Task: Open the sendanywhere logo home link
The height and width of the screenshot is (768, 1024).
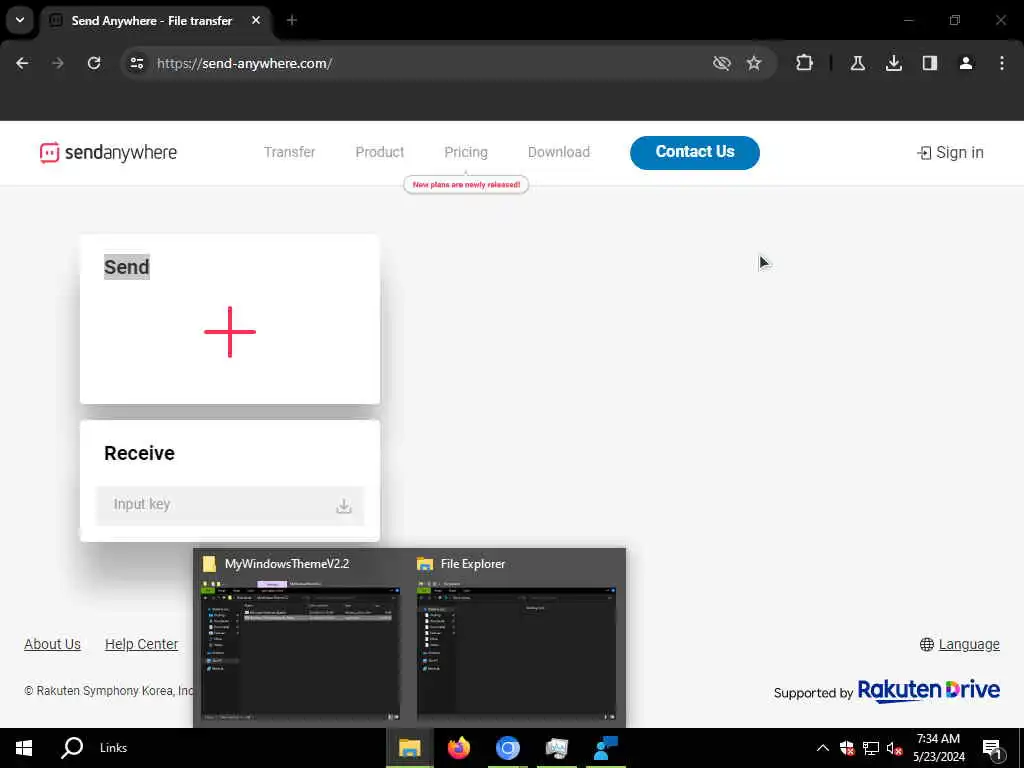Action: click(x=108, y=152)
